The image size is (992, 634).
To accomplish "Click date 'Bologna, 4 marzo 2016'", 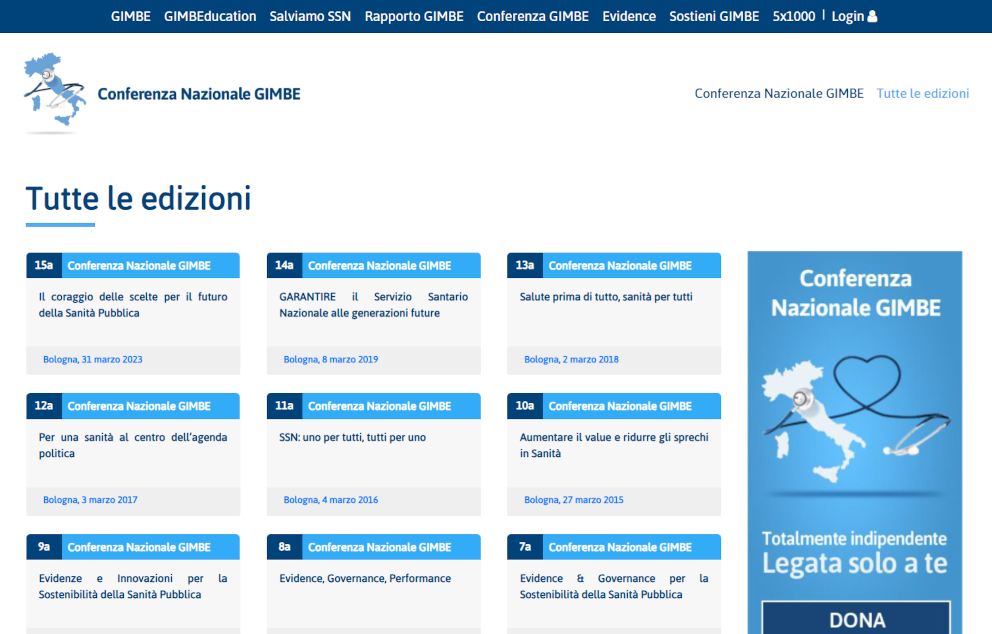I will [x=330, y=500].
